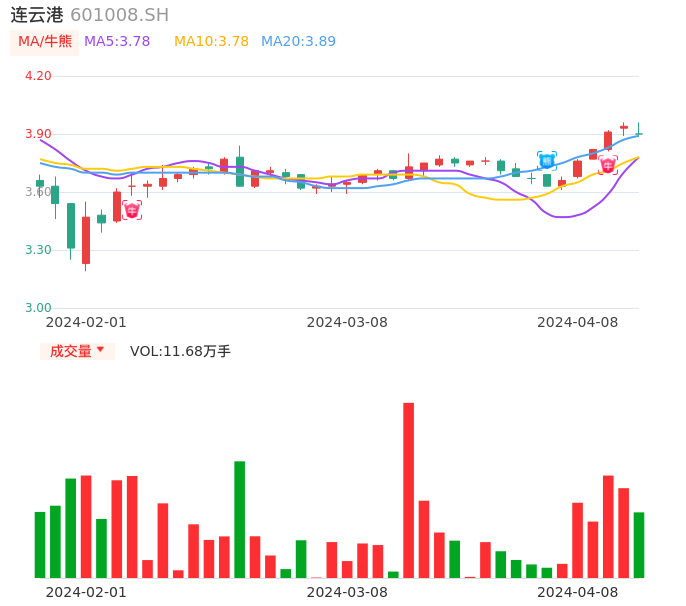Click the pink bull marker near April 8
Image resolution: width=686 pixels, height=606 pixels.
click(608, 166)
